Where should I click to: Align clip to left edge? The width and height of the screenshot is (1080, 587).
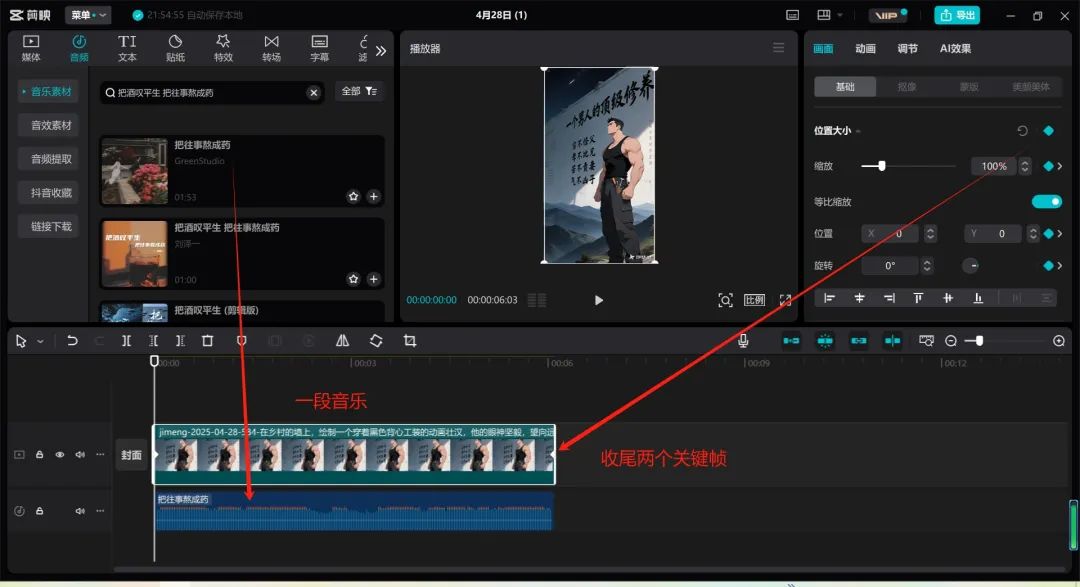coord(829,298)
